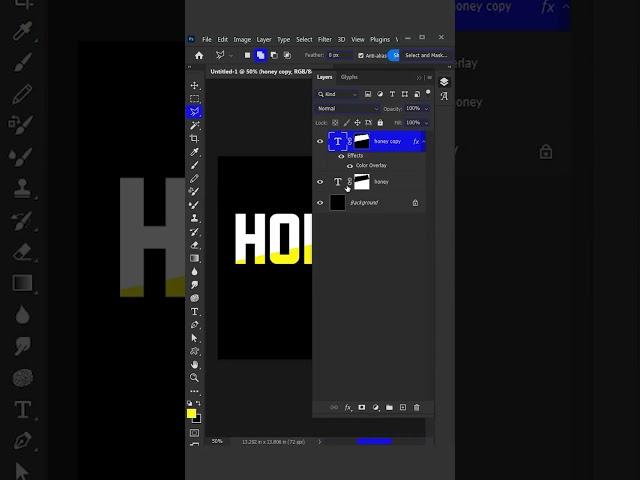
Task: Toggle layer filtering on/off switch
Action: [x=428, y=93]
